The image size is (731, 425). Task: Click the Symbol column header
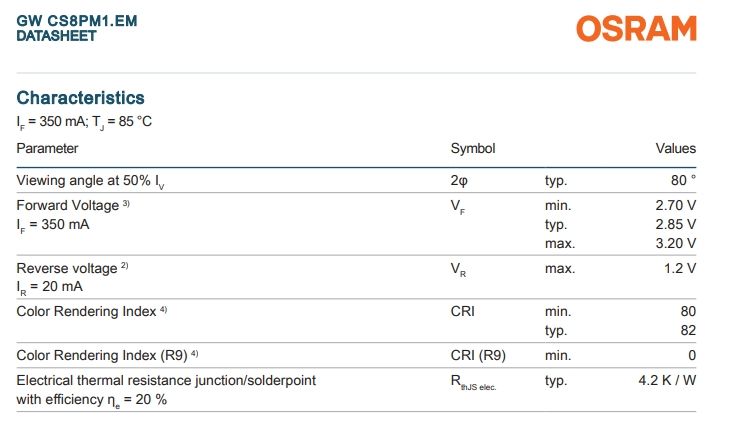(473, 149)
